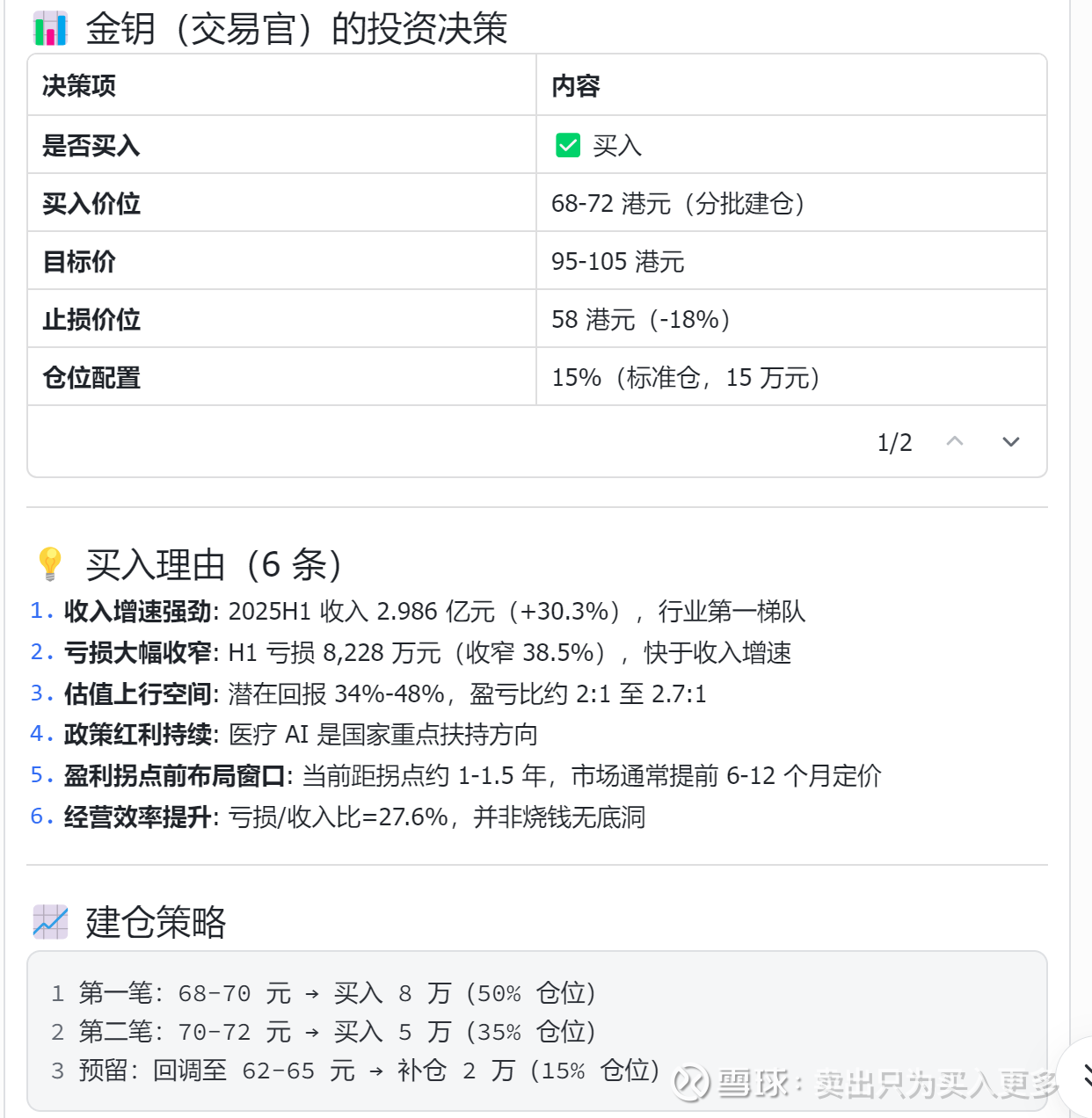1092x1118 pixels.
Task: Click the 卖出只为买入更多 watermark text
Action: [937, 1084]
